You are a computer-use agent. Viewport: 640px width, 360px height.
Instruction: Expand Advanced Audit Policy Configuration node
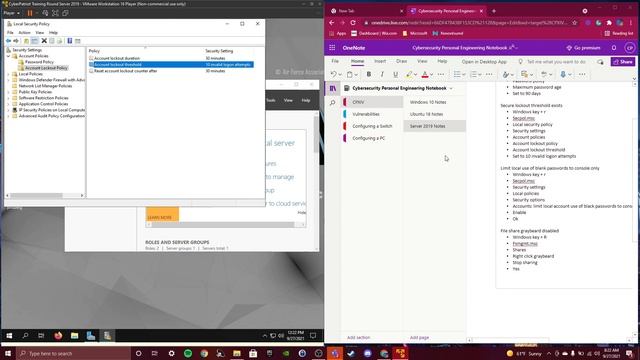point(9,116)
